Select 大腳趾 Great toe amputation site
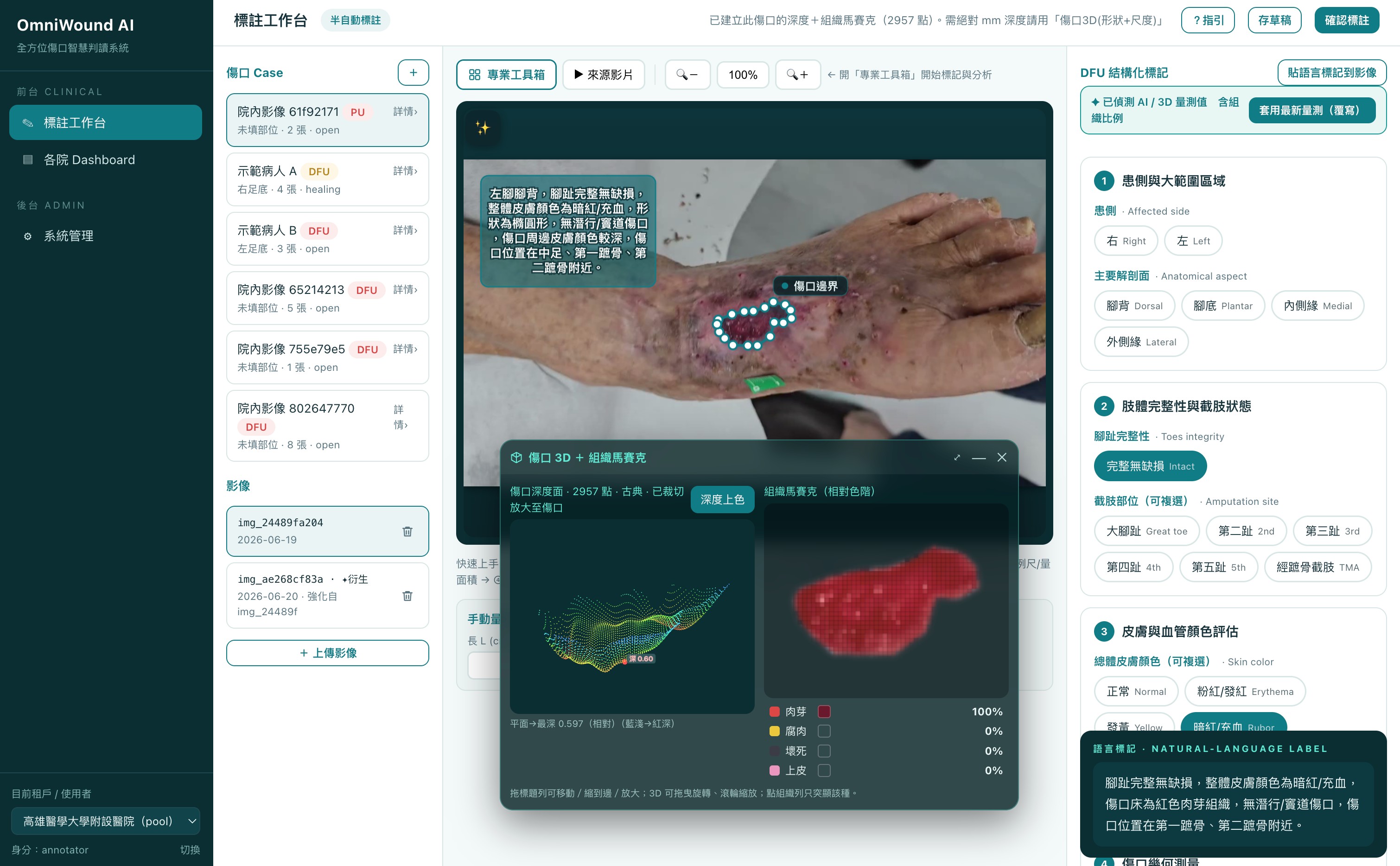The width and height of the screenshot is (1400, 866). [1146, 531]
